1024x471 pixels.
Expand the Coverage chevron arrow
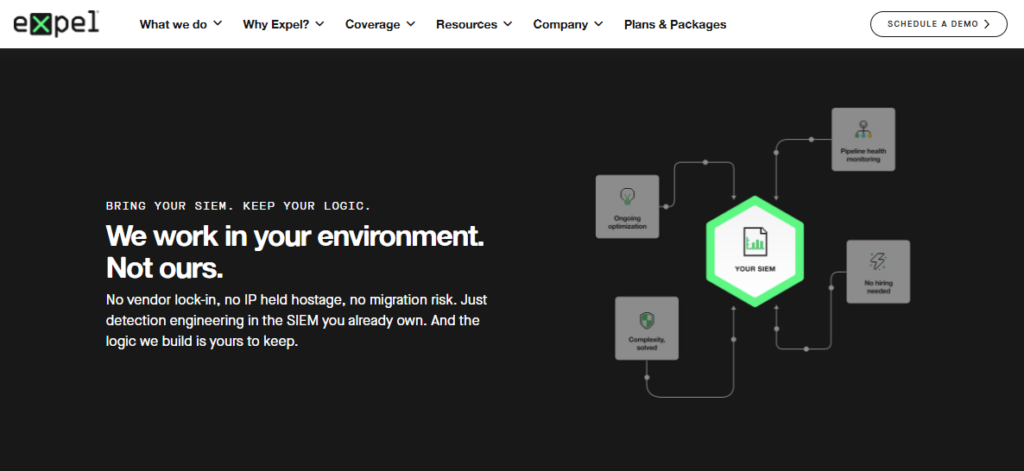point(411,24)
